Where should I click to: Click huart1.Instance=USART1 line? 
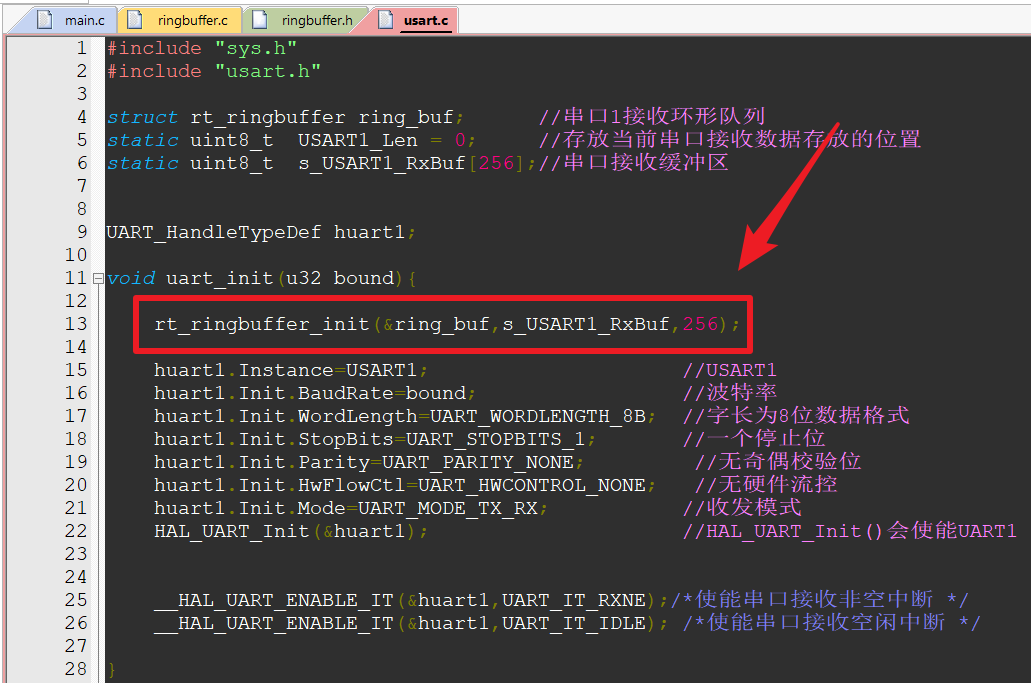pyautogui.click(x=291, y=371)
